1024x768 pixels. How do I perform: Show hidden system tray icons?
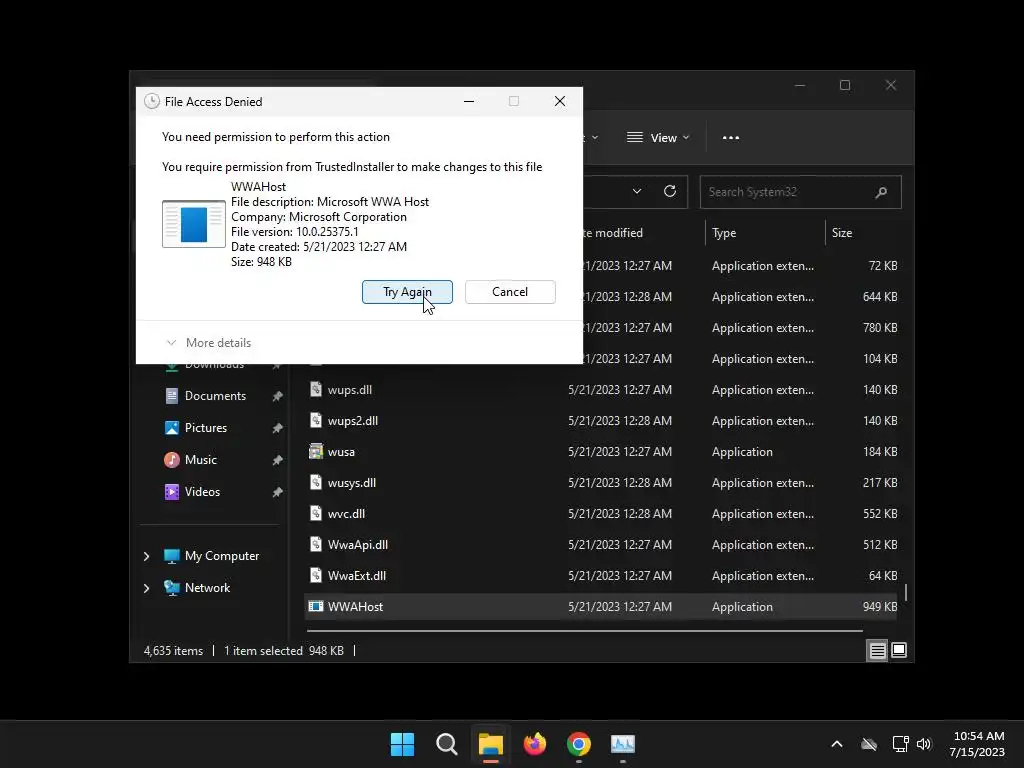(x=837, y=744)
